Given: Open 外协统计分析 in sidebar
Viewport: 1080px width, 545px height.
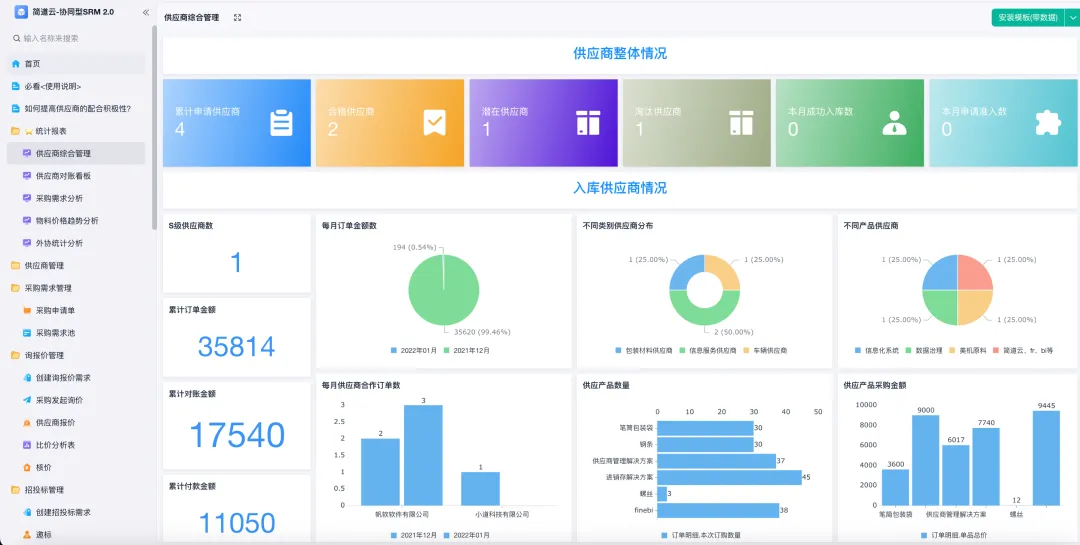Looking at the screenshot, I should coord(76,243).
